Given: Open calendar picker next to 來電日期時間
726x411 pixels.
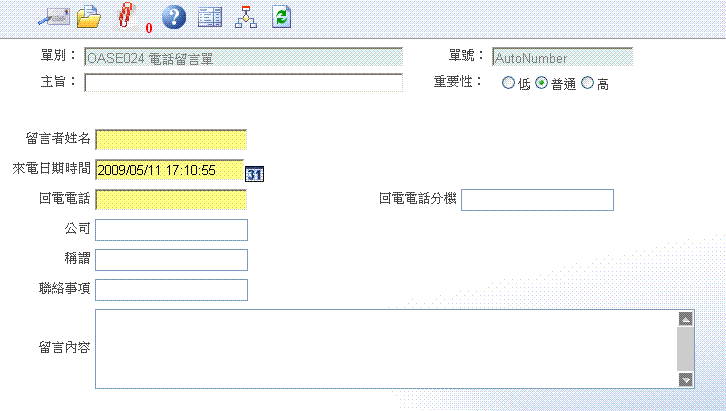Looking at the screenshot, I should (255, 173).
